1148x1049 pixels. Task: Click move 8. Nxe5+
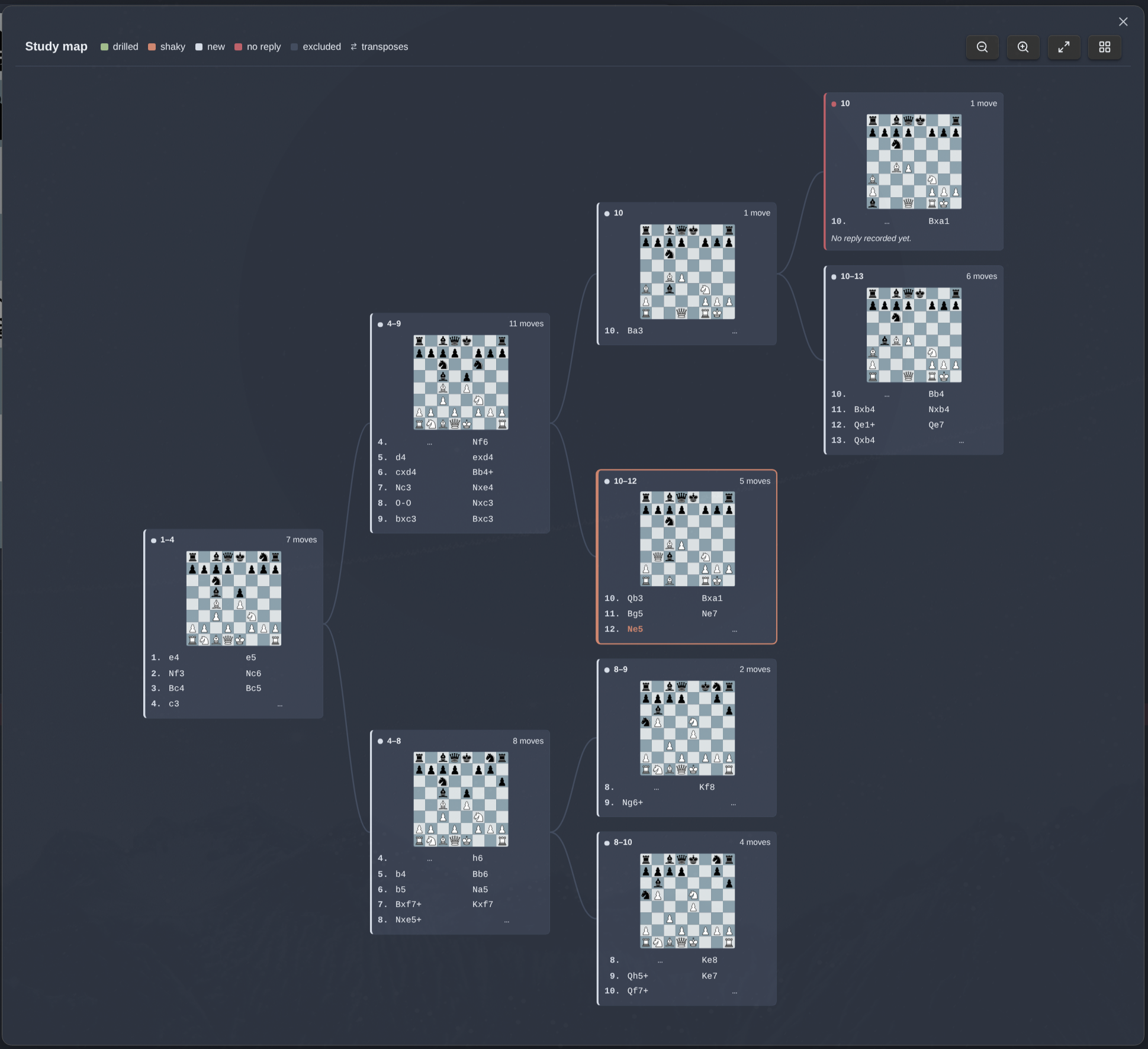pos(409,920)
